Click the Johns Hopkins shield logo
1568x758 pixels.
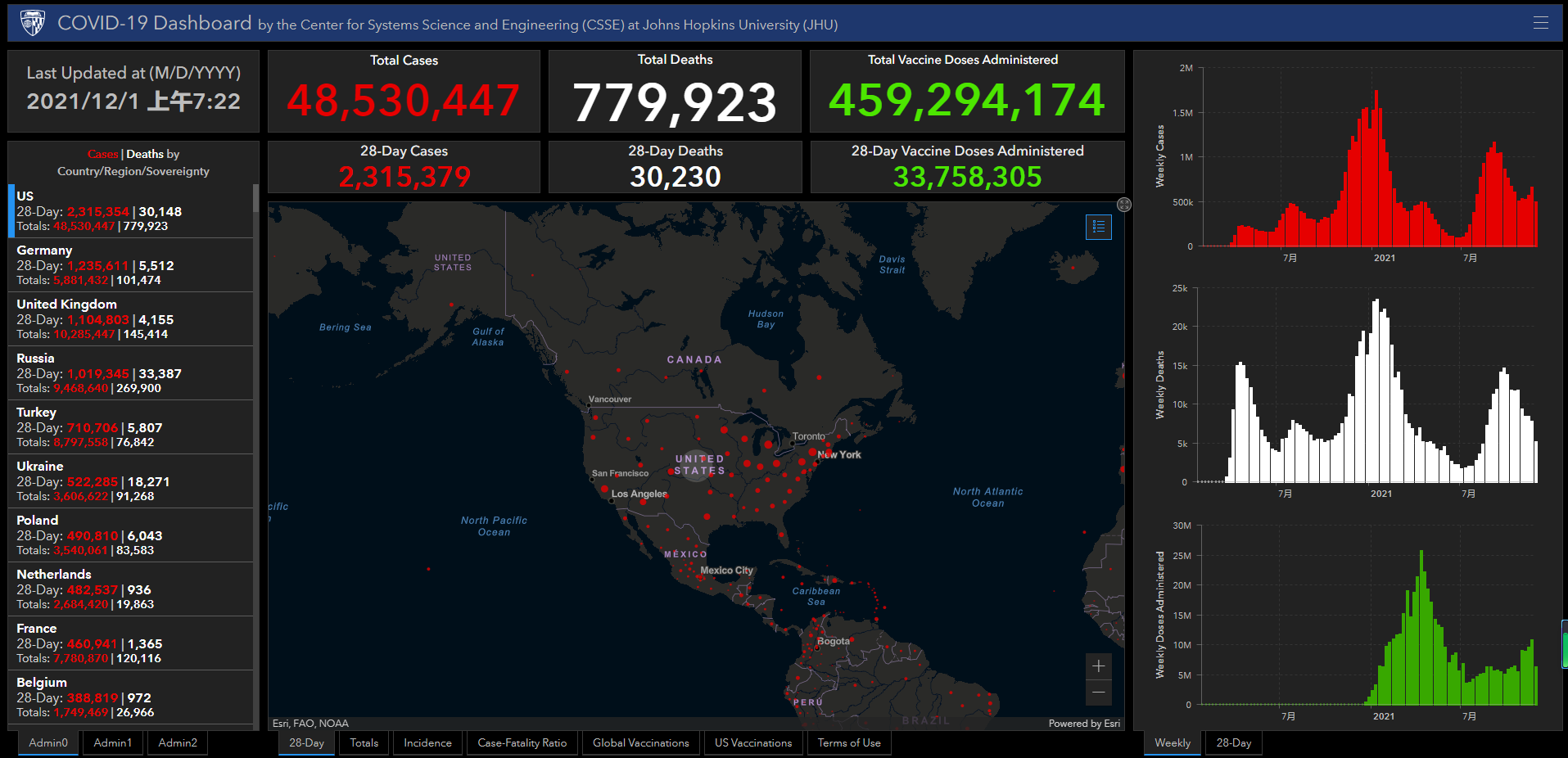click(33, 23)
